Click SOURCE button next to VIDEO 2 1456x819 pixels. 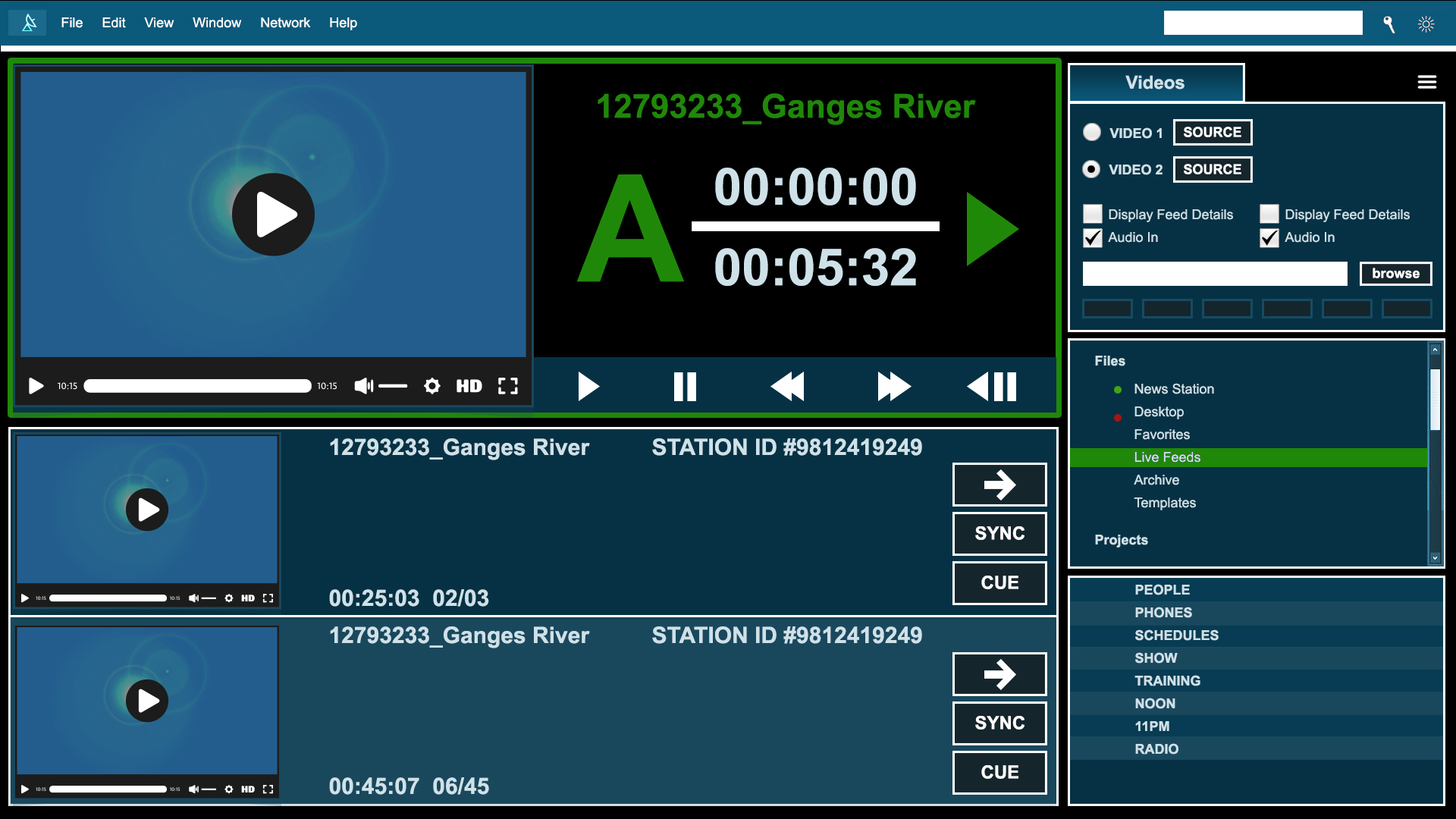1212,169
